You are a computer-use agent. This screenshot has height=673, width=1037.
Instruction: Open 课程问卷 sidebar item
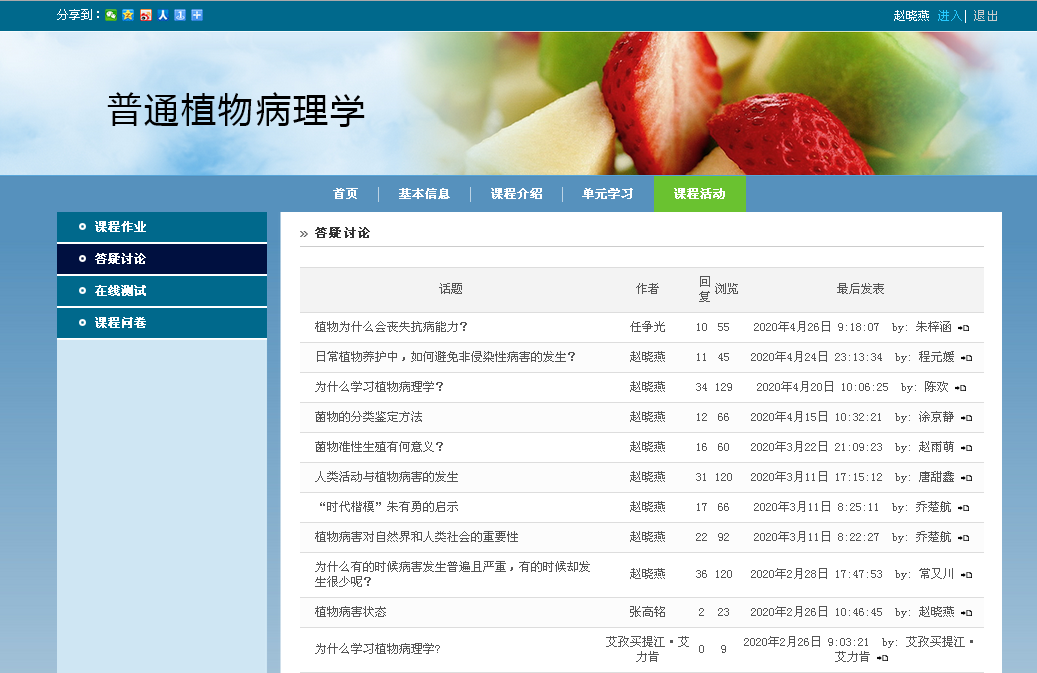tap(120, 323)
